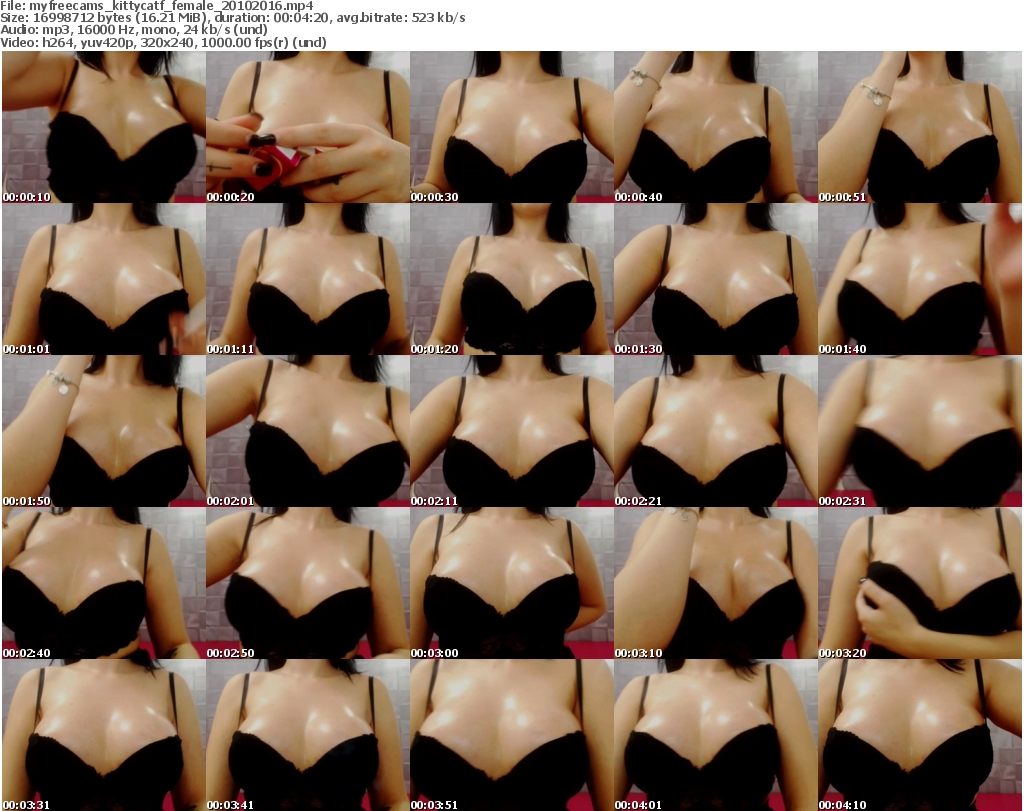The image size is (1024, 811).
Task: Click the Size and duration info line
Action: pos(233,18)
